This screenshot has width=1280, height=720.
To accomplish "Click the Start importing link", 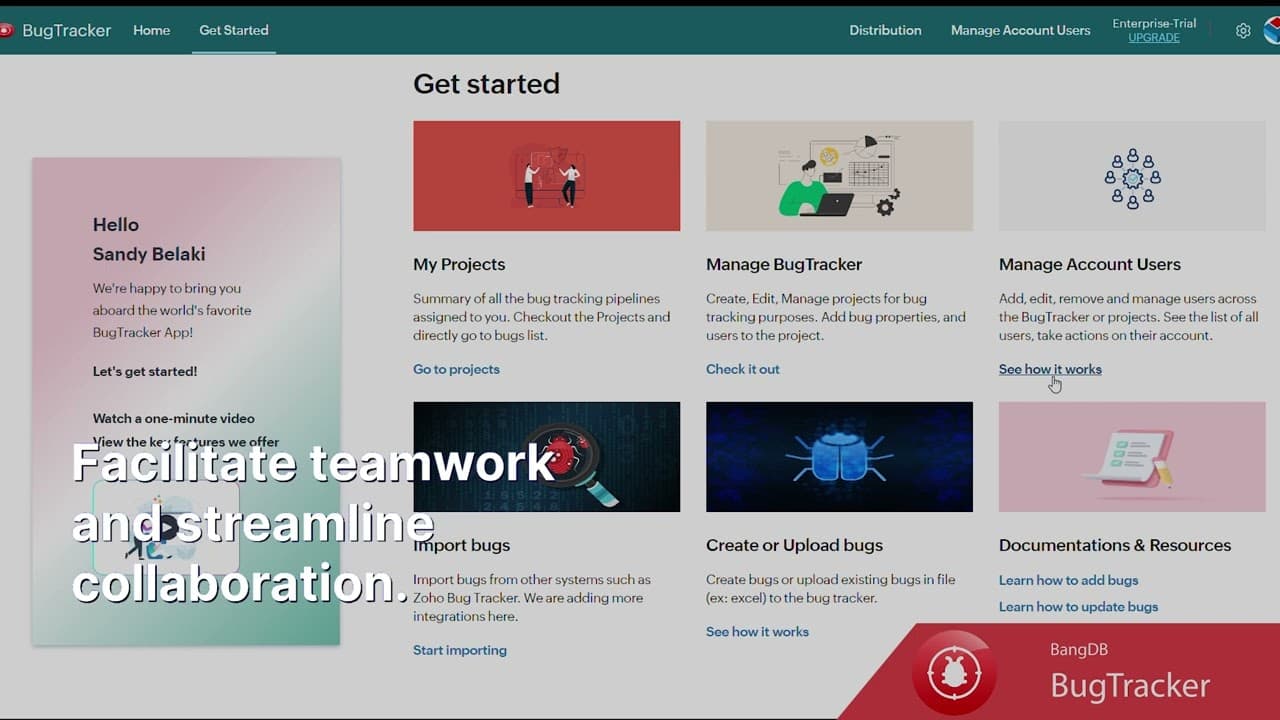I will [x=460, y=650].
